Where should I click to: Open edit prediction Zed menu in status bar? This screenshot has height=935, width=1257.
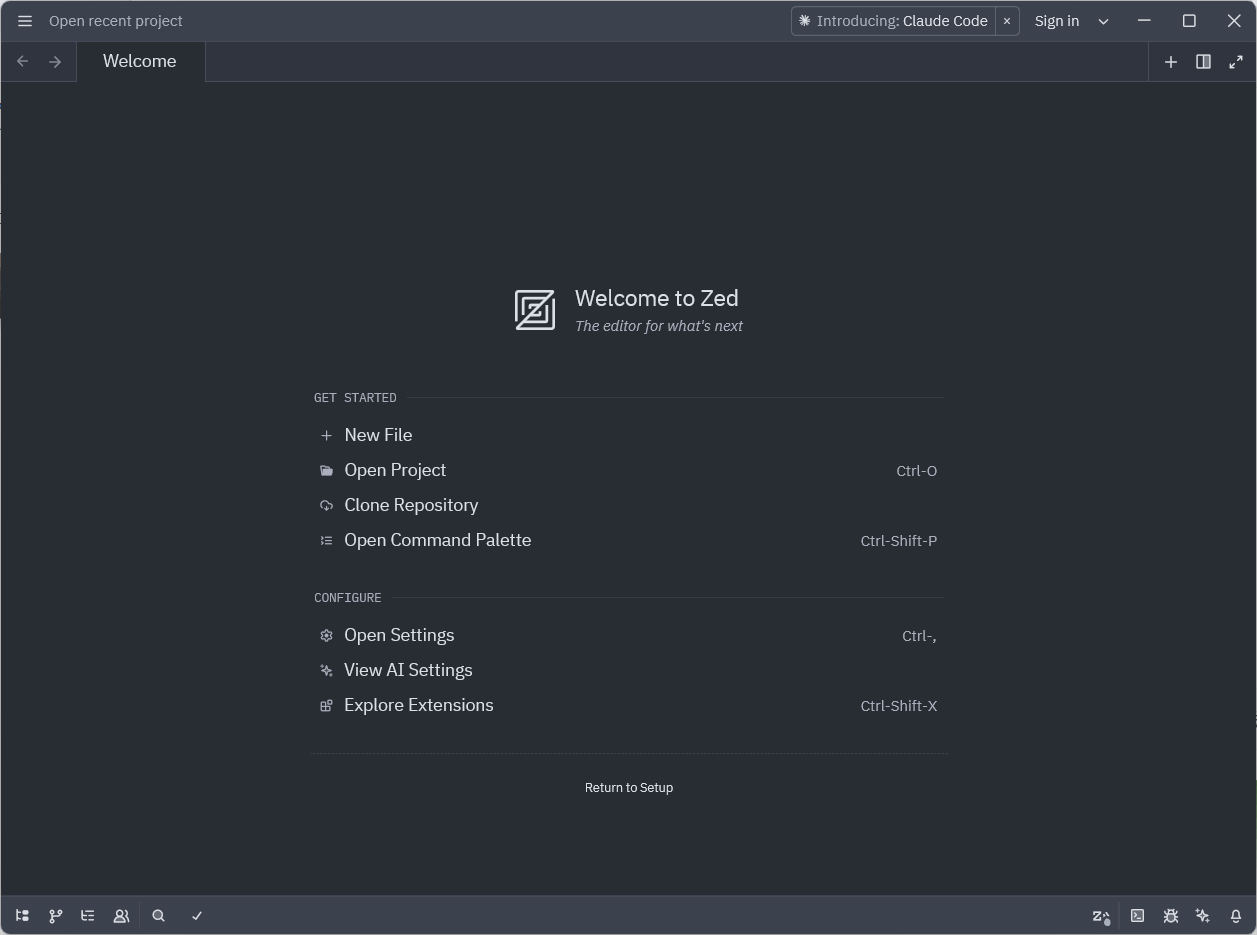click(x=1101, y=916)
